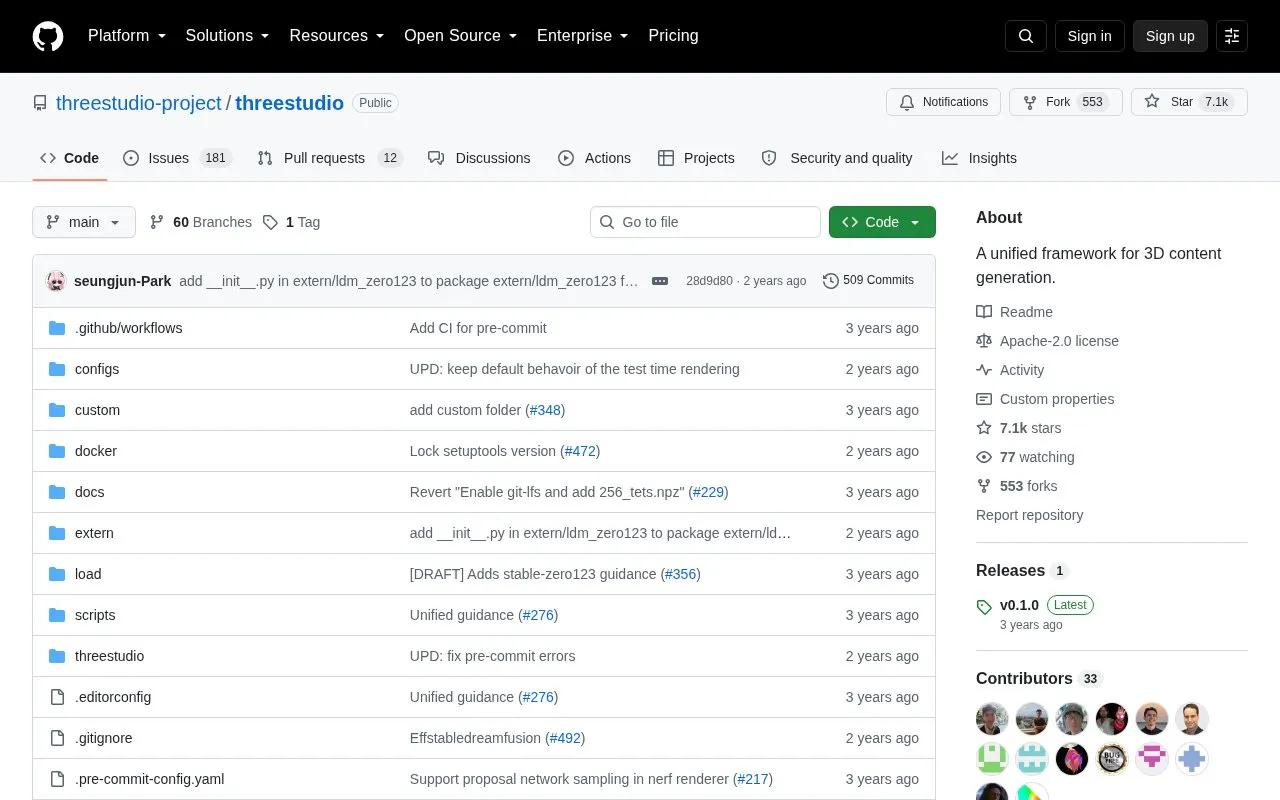Screen dimensions: 1280x800
Task: Fork the threestudio repository
Action: click(x=1066, y=102)
